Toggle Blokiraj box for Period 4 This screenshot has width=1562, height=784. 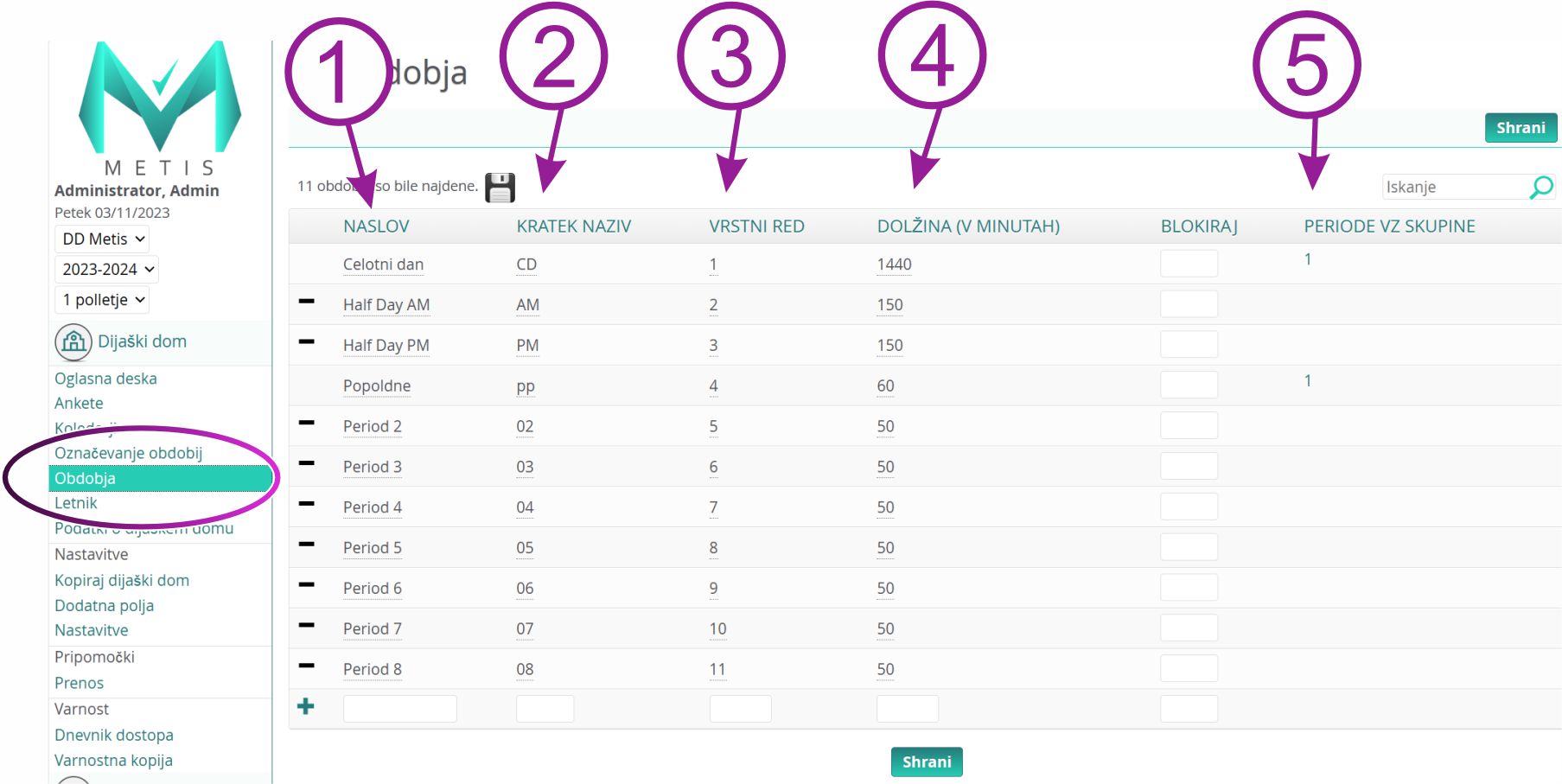[x=1189, y=507]
